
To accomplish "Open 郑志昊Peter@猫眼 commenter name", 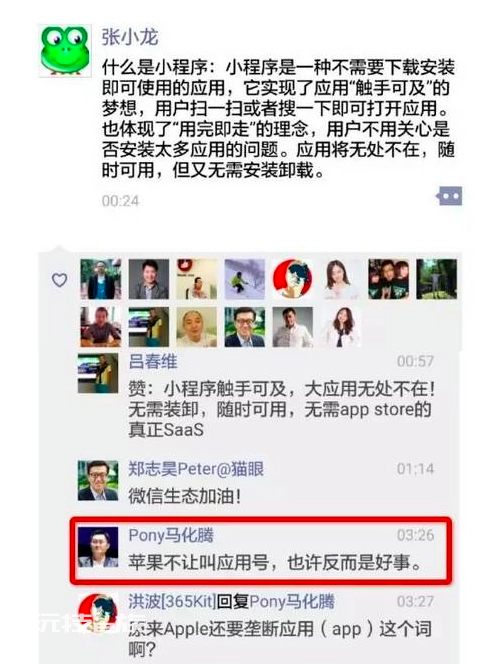I will (196, 469).
